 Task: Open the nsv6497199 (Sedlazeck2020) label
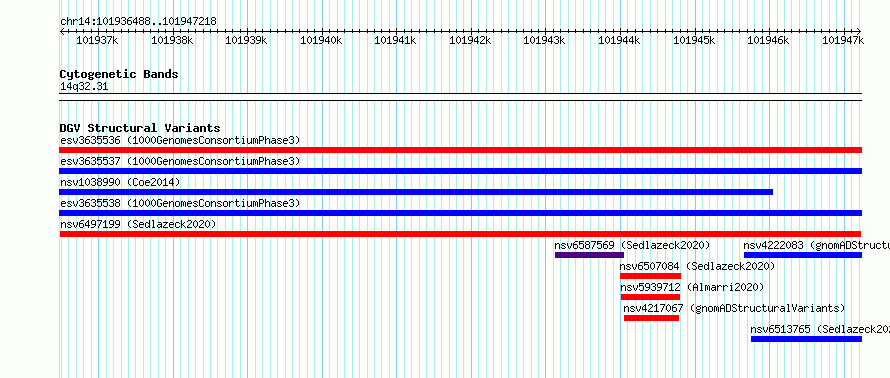click(x=138, y=224)
